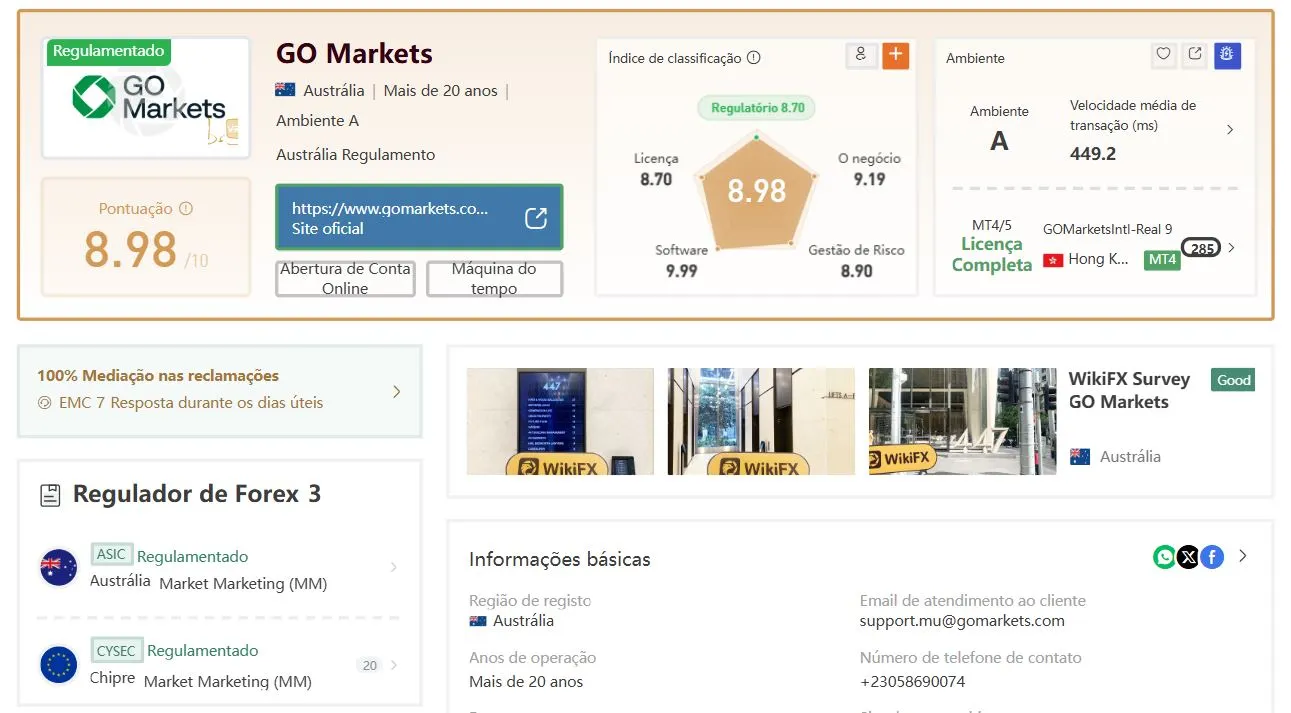
Task: Click the Australia flag under WikiFX Survey
Action: [x=1080, y=456]
